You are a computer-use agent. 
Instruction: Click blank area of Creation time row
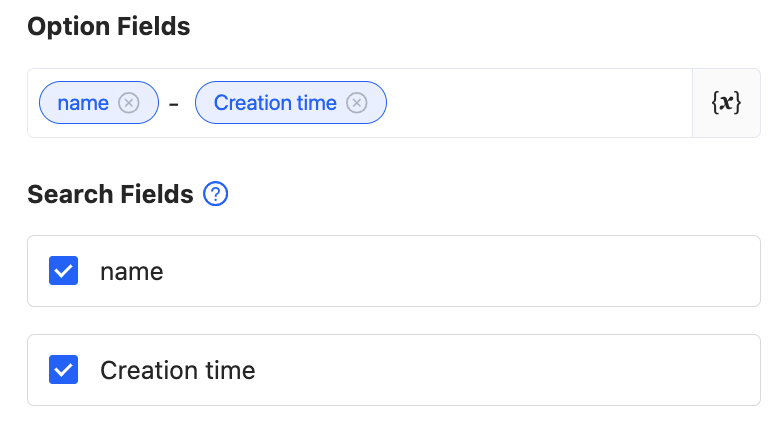[x=500, y=371]
